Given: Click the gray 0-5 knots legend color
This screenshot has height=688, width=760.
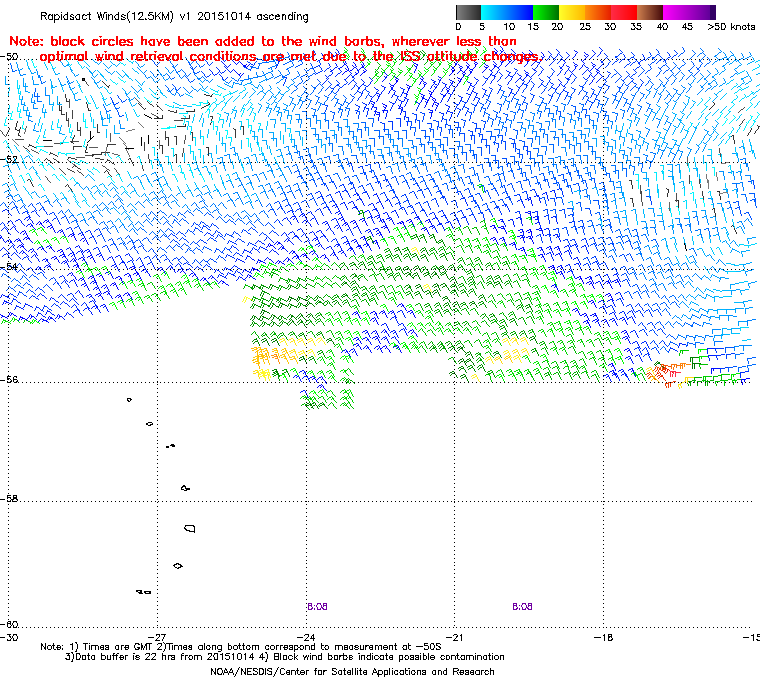Looking at the screenshot, I should pos(468,12).
